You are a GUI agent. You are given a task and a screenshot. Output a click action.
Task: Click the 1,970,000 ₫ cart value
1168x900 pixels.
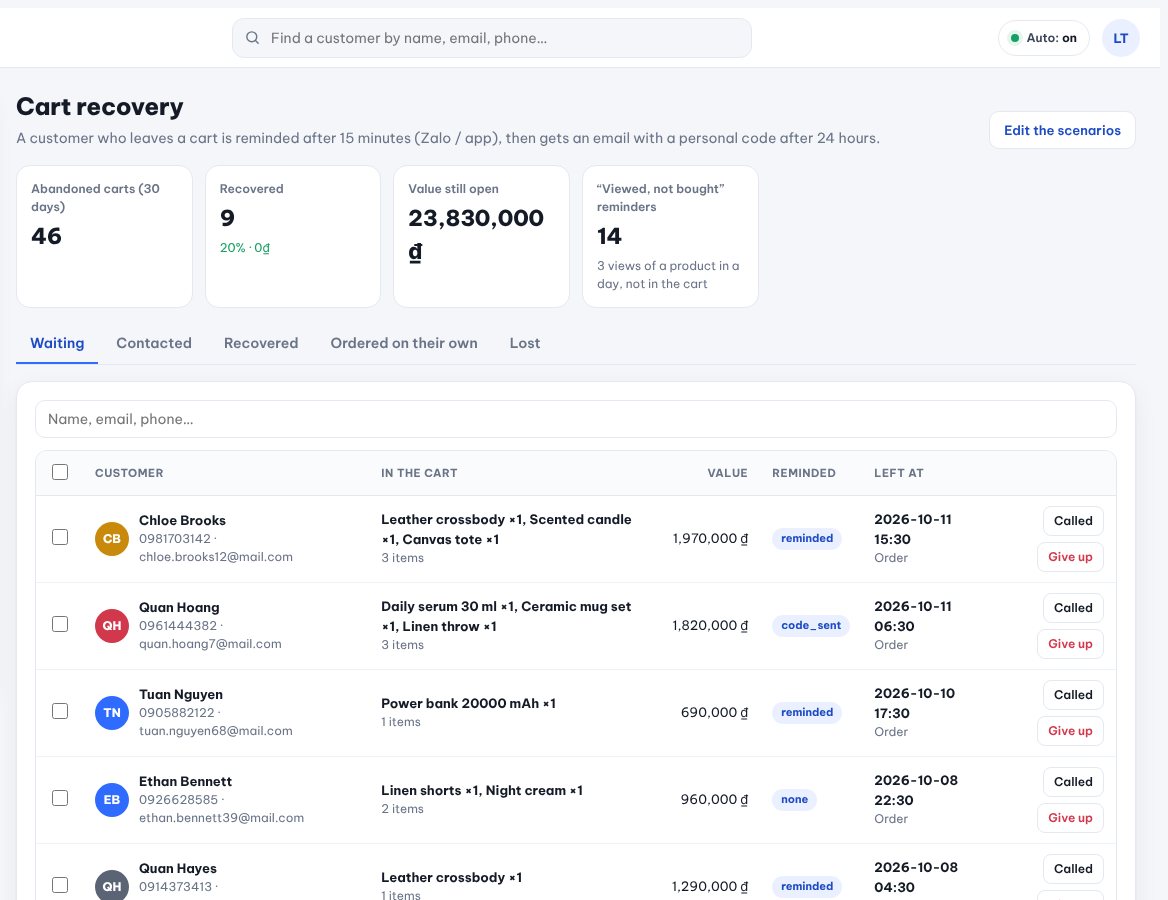710,539
